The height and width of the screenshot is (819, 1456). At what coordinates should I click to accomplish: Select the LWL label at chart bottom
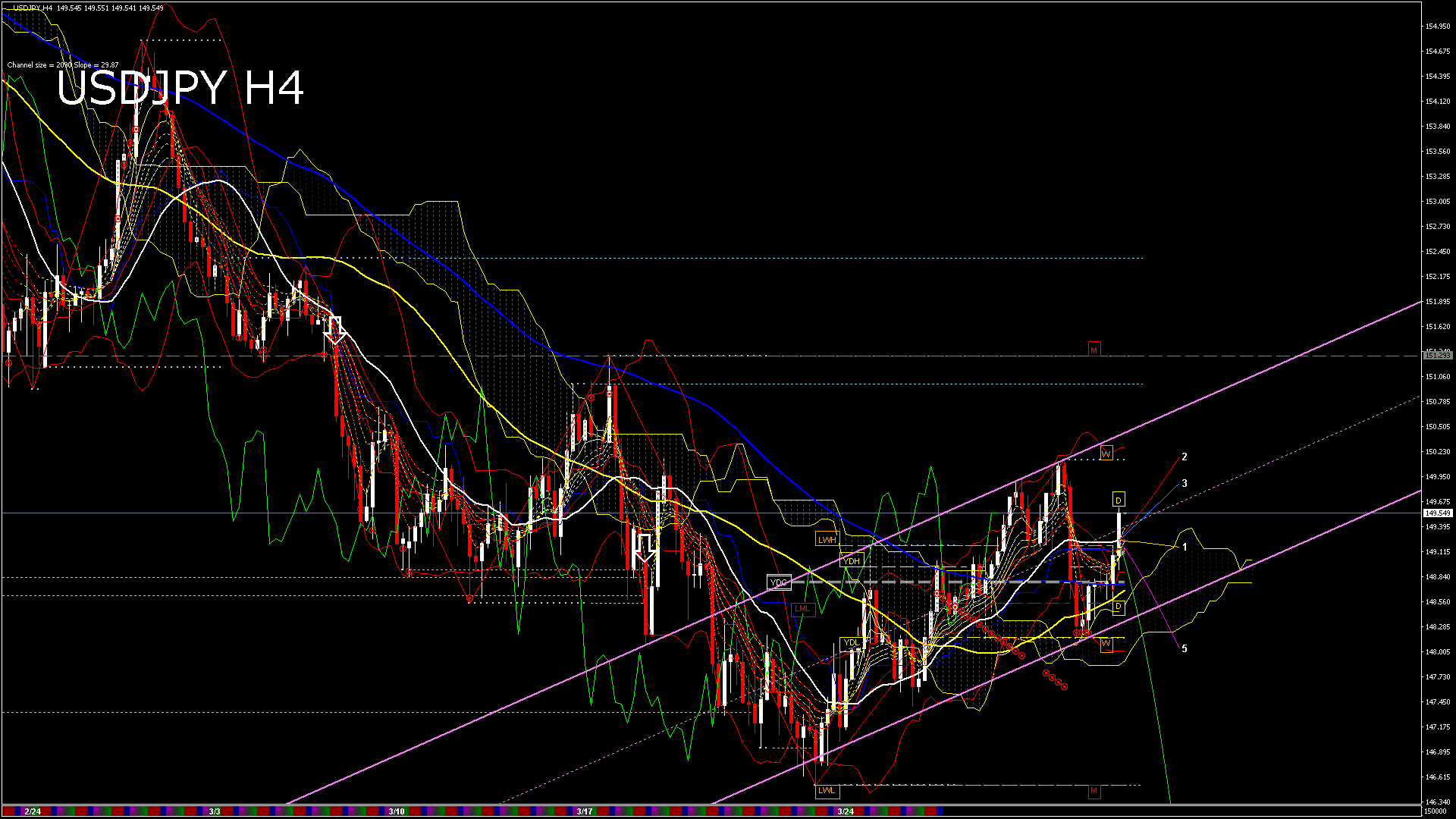pos(827,790)
